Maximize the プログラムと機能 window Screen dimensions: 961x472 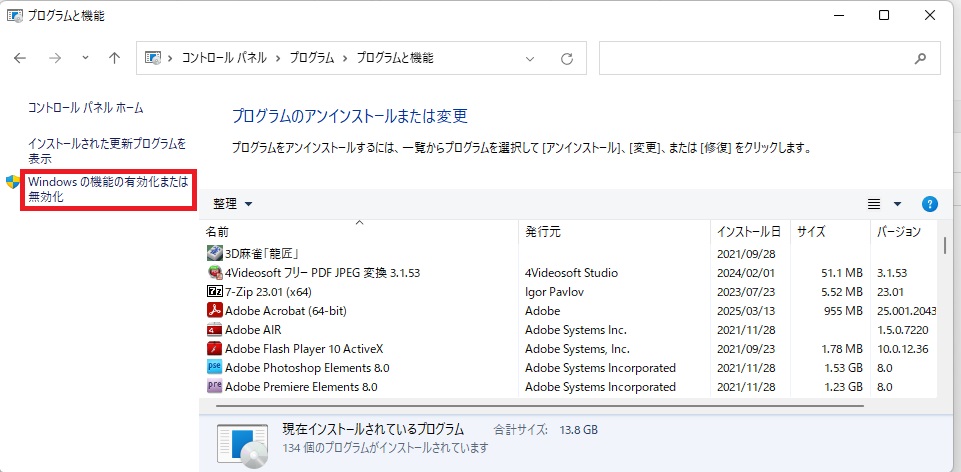884,16
